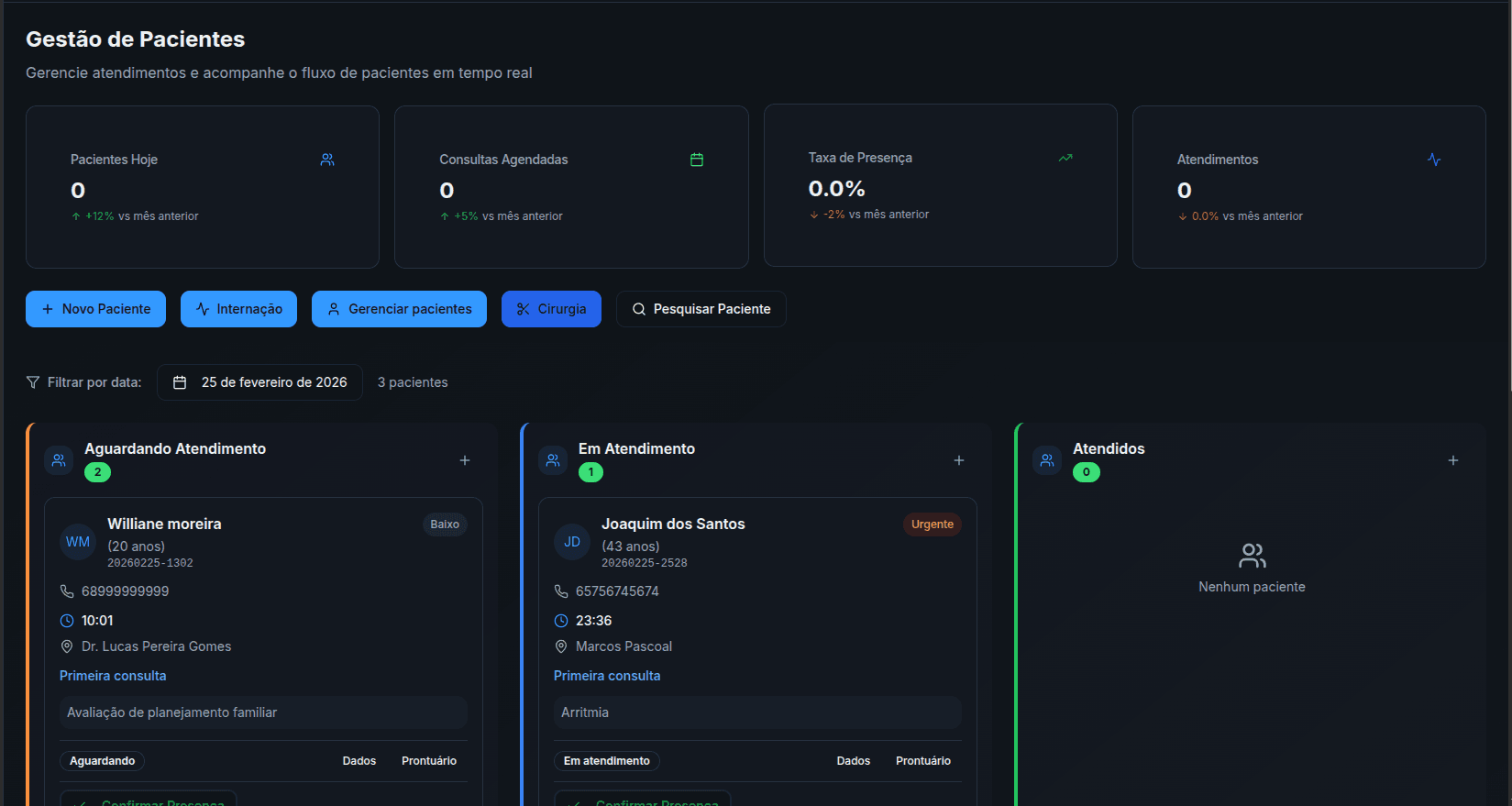Click the patient ID 20260225-1302
The height and width of the screenshot is (806, 1512).
(x=150, y=563)
